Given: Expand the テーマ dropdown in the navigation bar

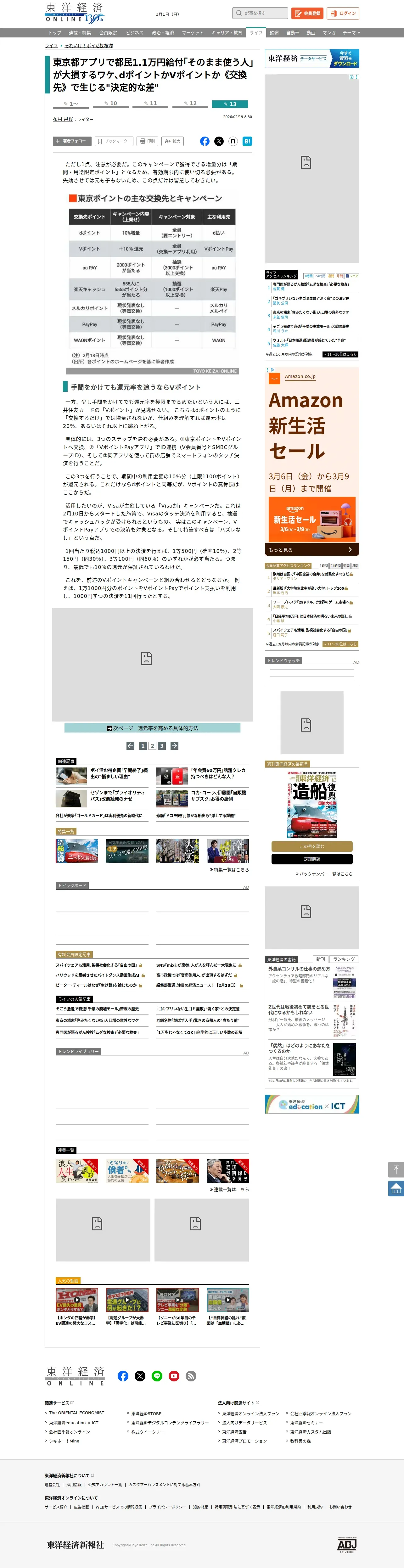Looking at the screenshot, I should (x=351, y=33).
